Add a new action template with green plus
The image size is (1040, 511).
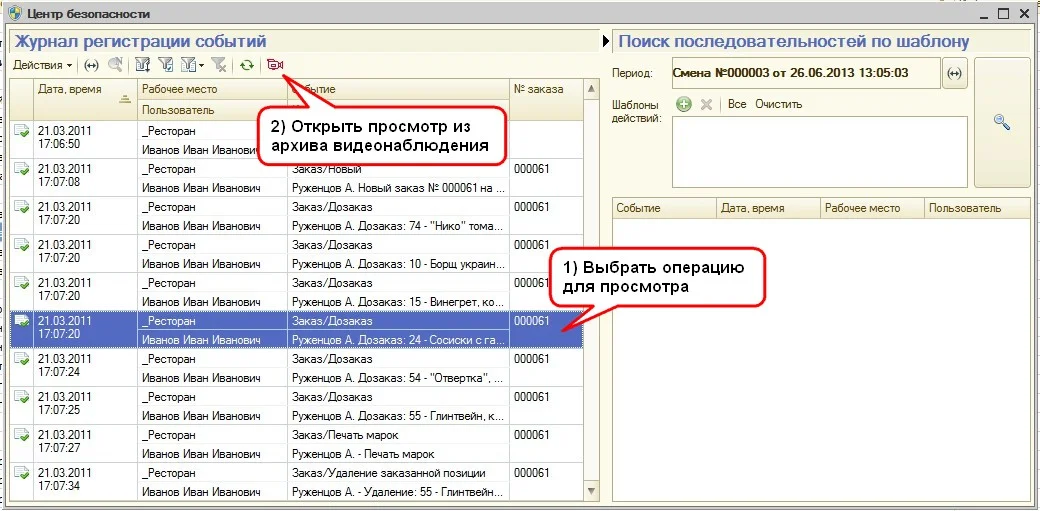(684, 104)
